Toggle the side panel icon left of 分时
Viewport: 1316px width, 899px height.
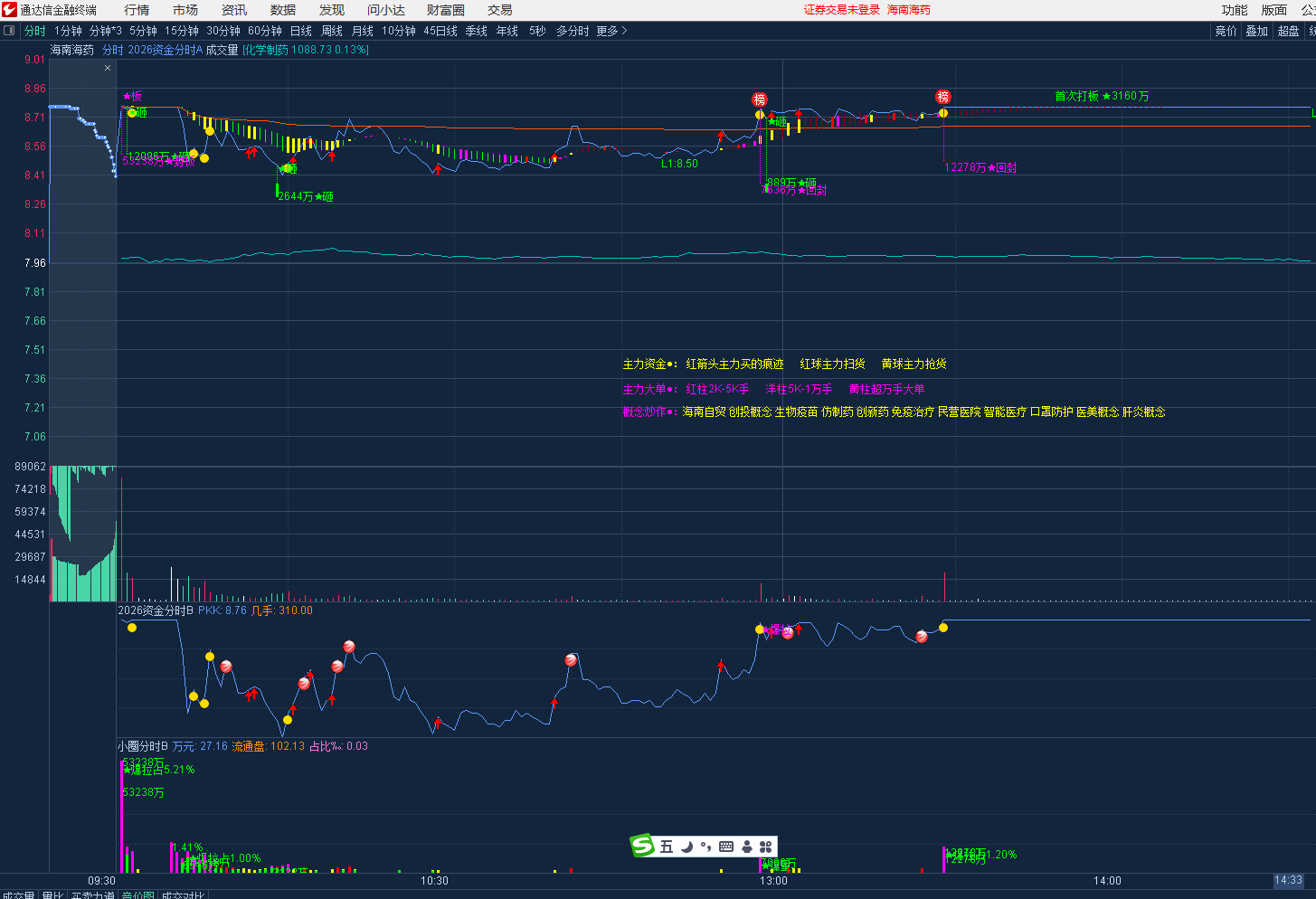10,31
